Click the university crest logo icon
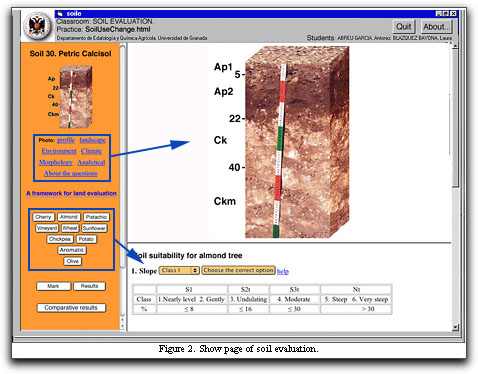478x374 pixels. [x=37, y=26]
